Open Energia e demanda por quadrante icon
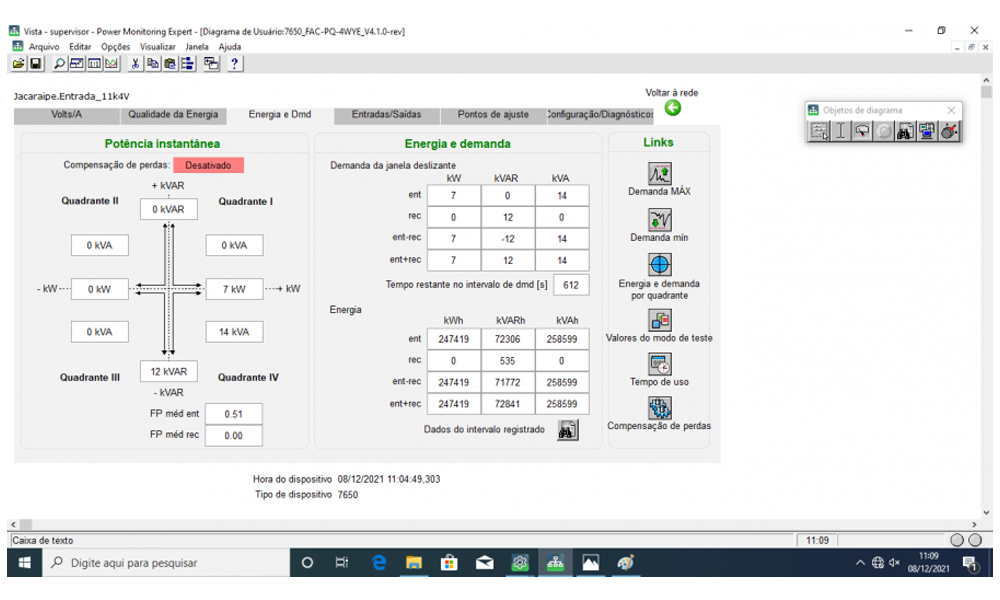Screen dimensions: 1000x600 click(x=659, y=265)
